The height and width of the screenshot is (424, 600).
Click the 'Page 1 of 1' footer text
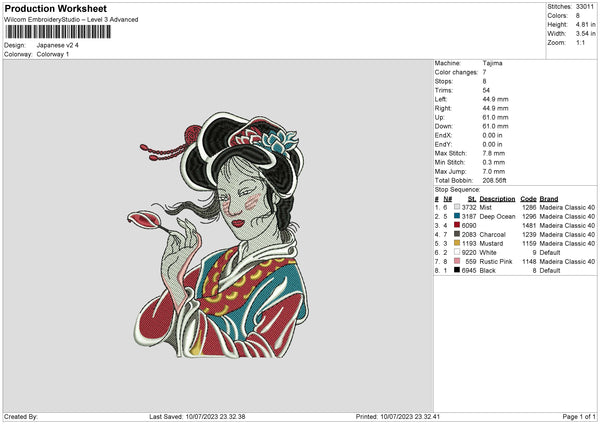[x=579, y=416]
